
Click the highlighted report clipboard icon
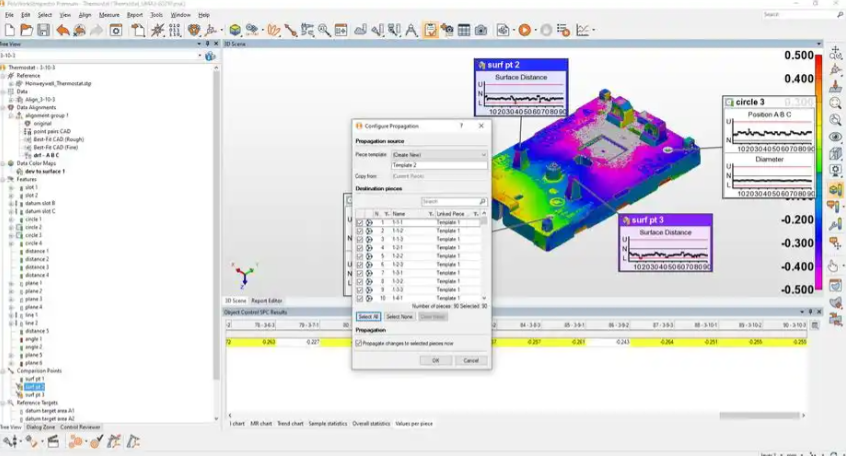(x=429, y=30)
